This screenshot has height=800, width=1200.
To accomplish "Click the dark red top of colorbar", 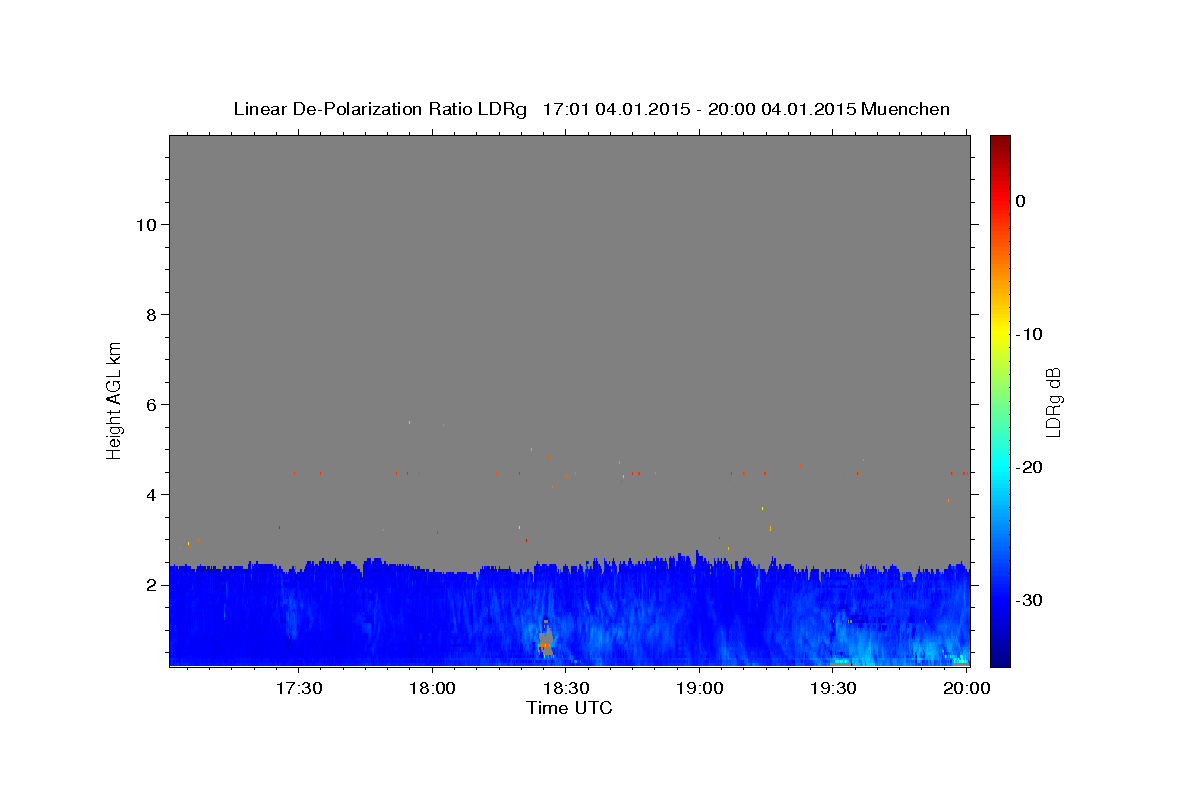I will click(x=1000, y=142).
